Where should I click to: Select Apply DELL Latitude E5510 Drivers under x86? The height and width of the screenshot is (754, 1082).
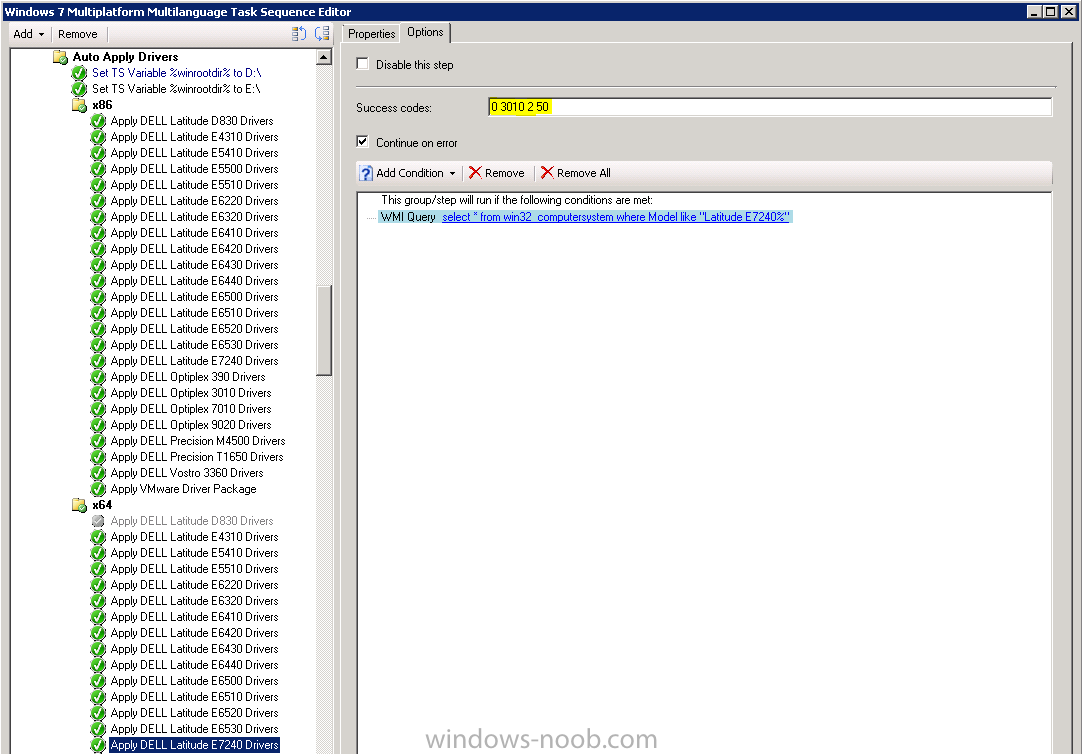click(195, 185)
